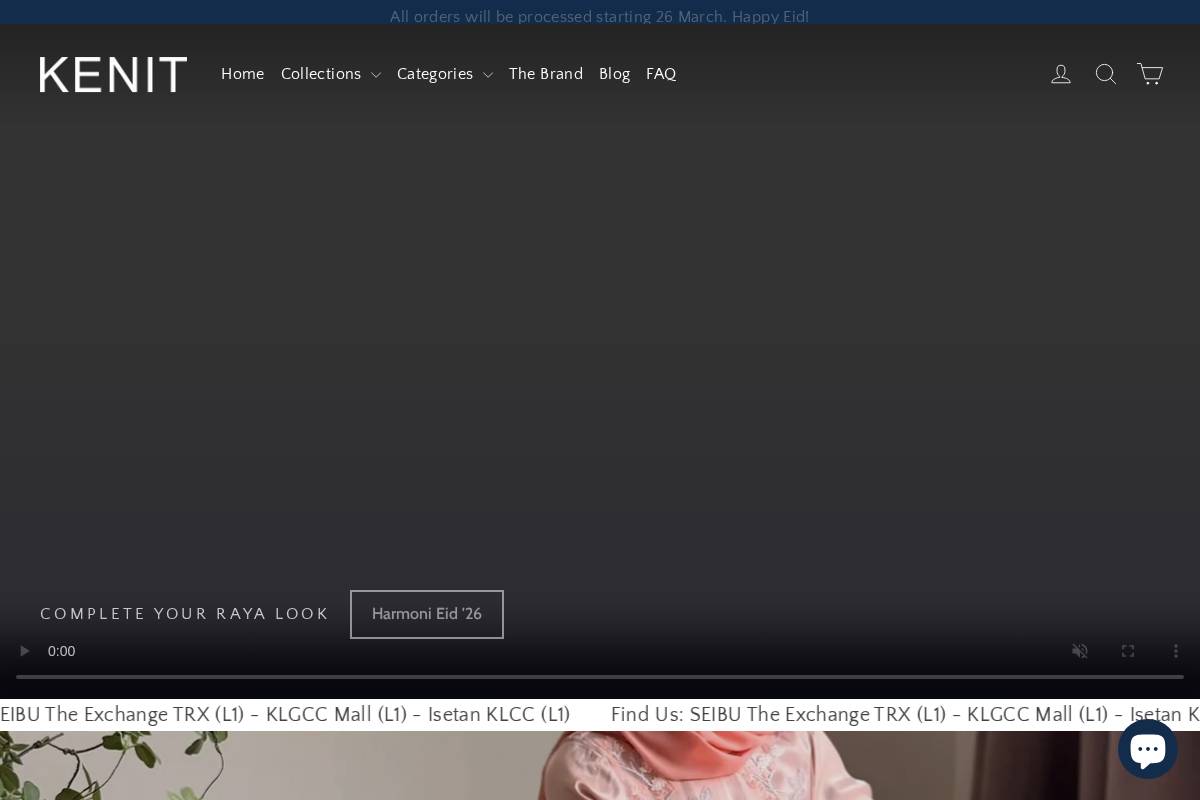Click the Eid announcement bar text

coord(600,16)
